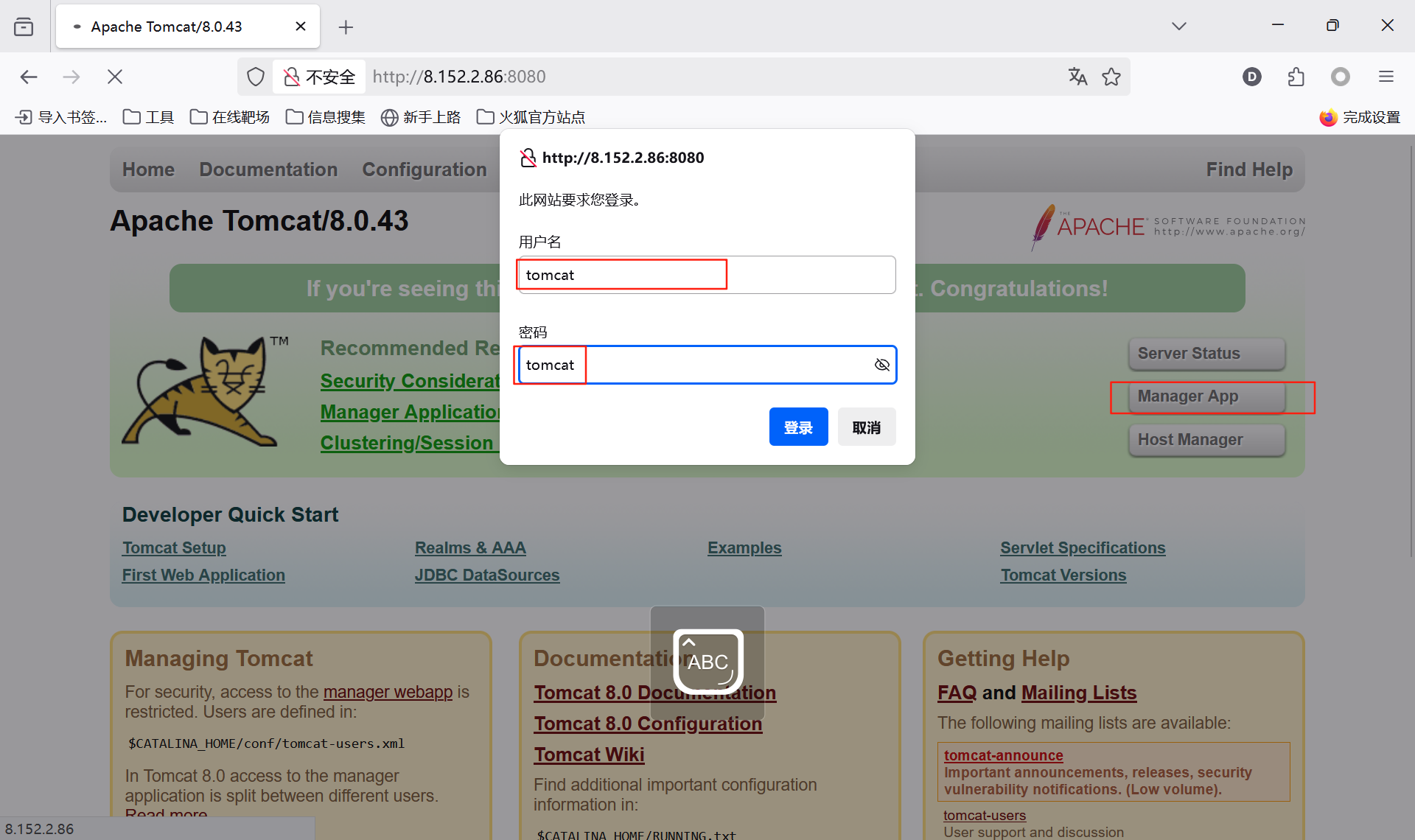Bookmark this page with the star icon
The image size is (1415, 840).
[x=1111, y=77]
